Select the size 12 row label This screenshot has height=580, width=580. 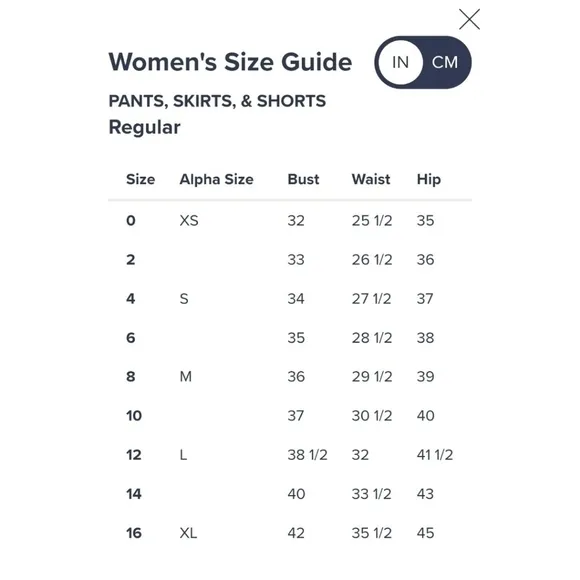pyautogui.click(x=134, y=455)
